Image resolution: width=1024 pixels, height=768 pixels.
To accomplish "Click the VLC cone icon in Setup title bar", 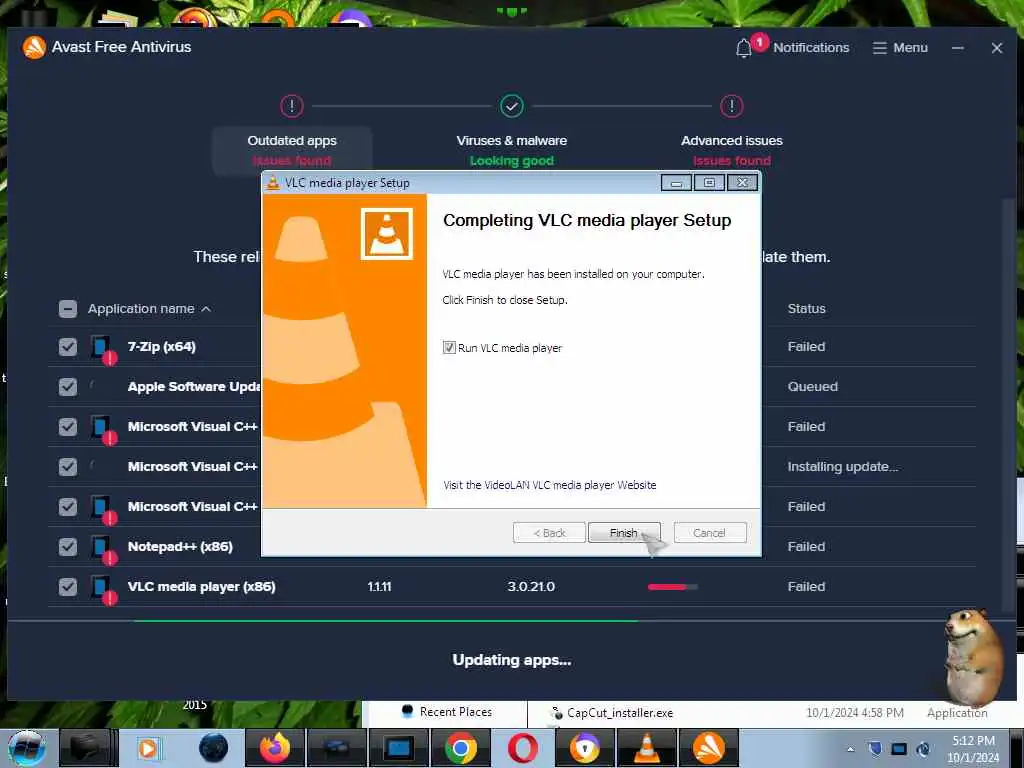I will point(273,183).
